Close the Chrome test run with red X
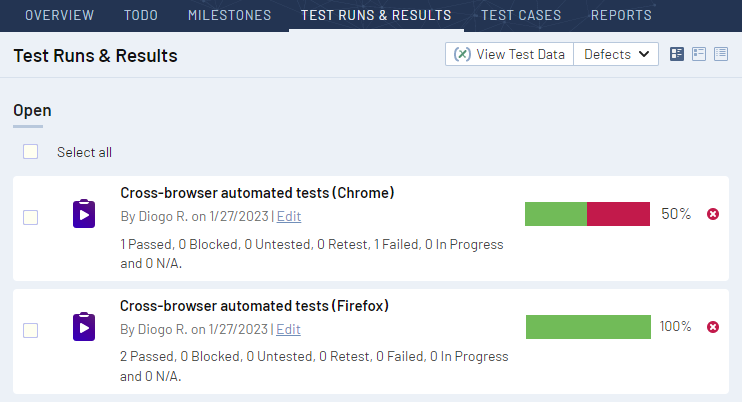The width and height of the screenshot is (742, 402). [713, 214]
